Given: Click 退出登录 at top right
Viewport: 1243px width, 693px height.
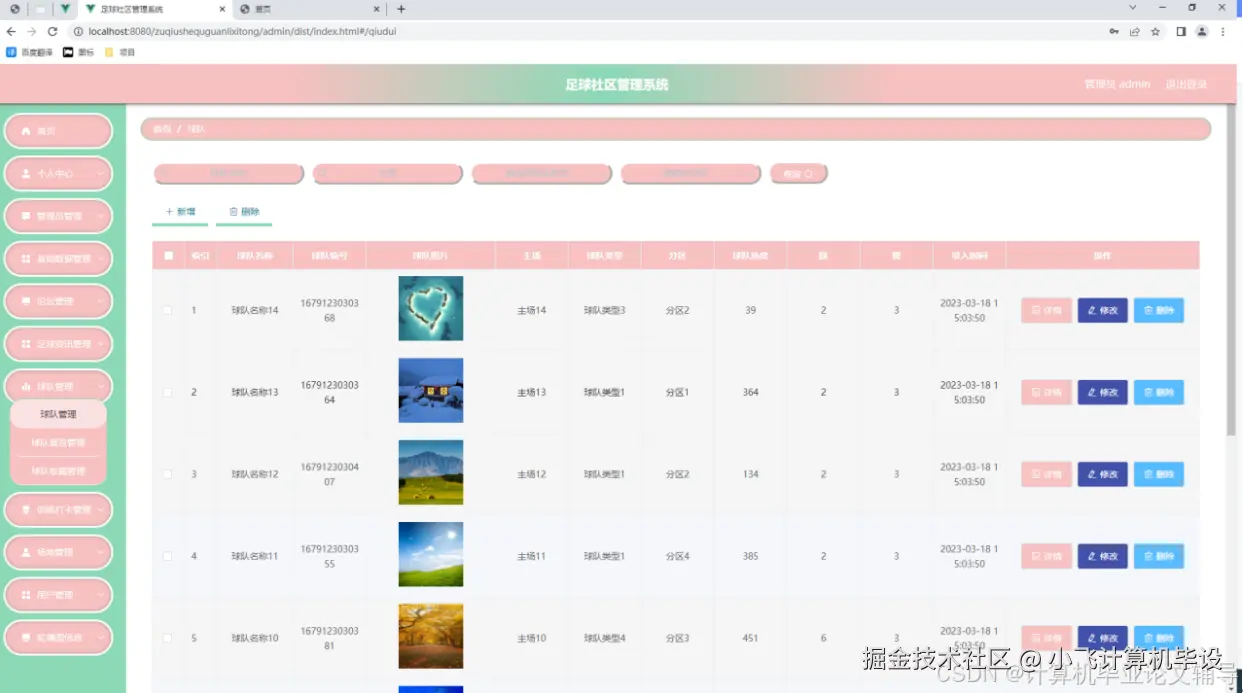Looking at the screenshot, I should point(1185,84).
